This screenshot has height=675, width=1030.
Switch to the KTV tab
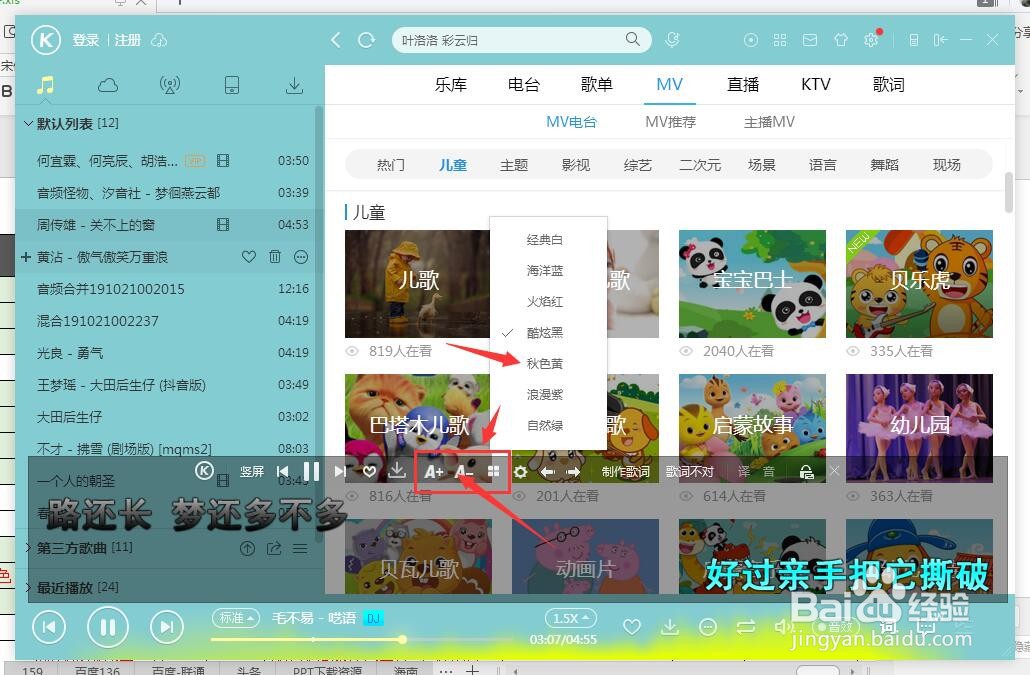point(815,85)
